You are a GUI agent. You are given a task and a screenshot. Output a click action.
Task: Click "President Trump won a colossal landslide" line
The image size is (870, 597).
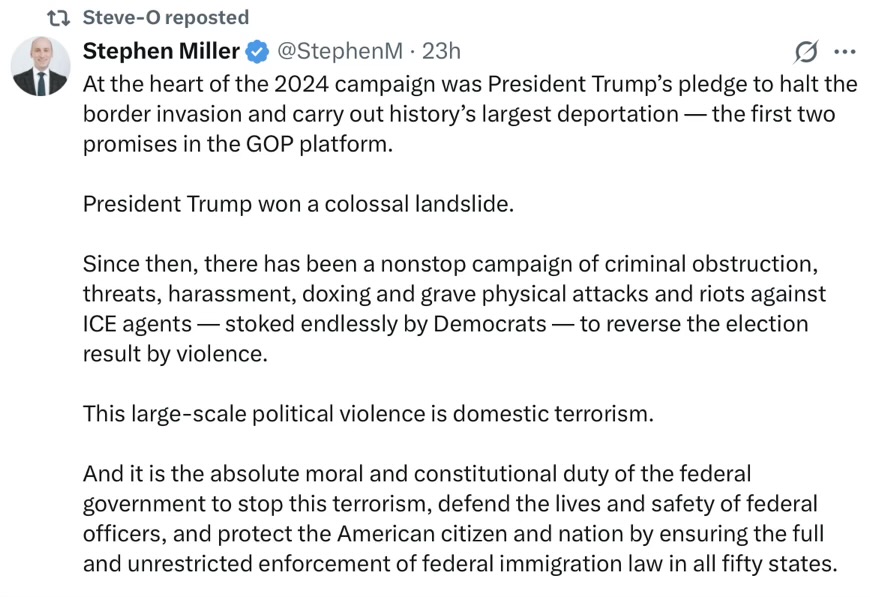point(298,204)
